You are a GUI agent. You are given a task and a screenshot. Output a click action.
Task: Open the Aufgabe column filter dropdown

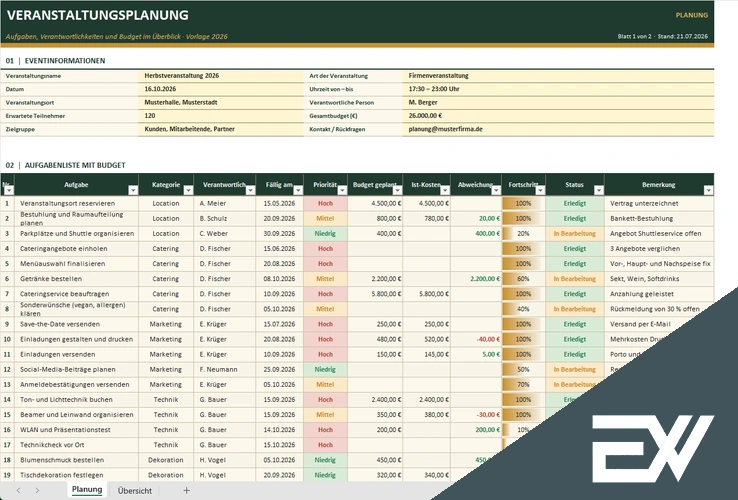[133, 190]
